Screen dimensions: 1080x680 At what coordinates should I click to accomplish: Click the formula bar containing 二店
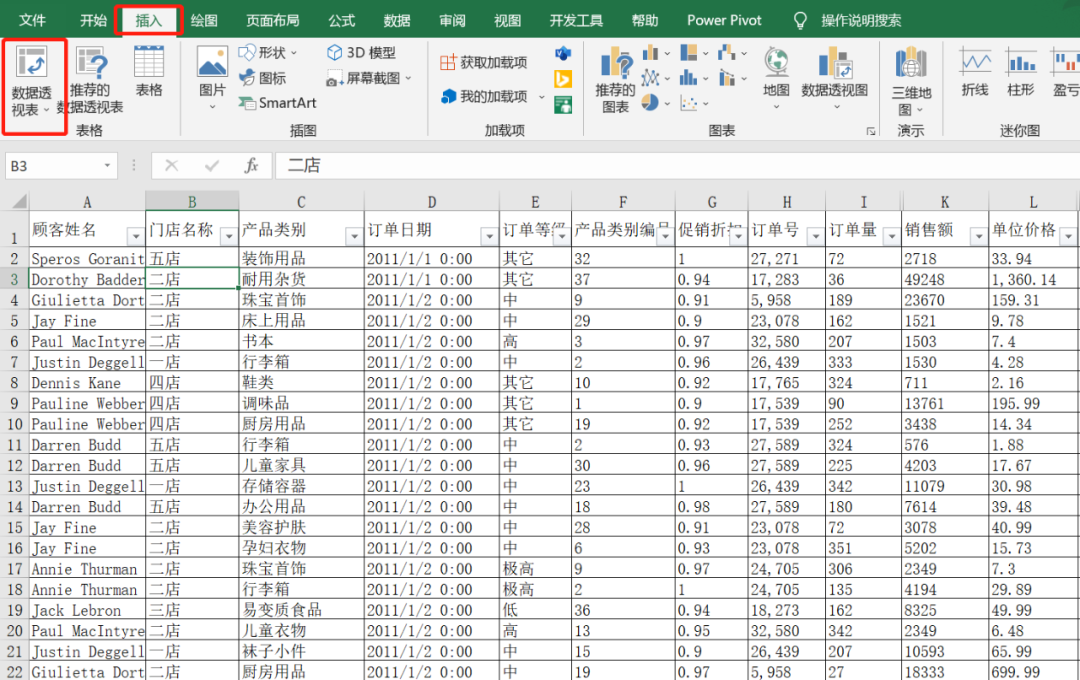pyautogui.click(x=677, y=165)
